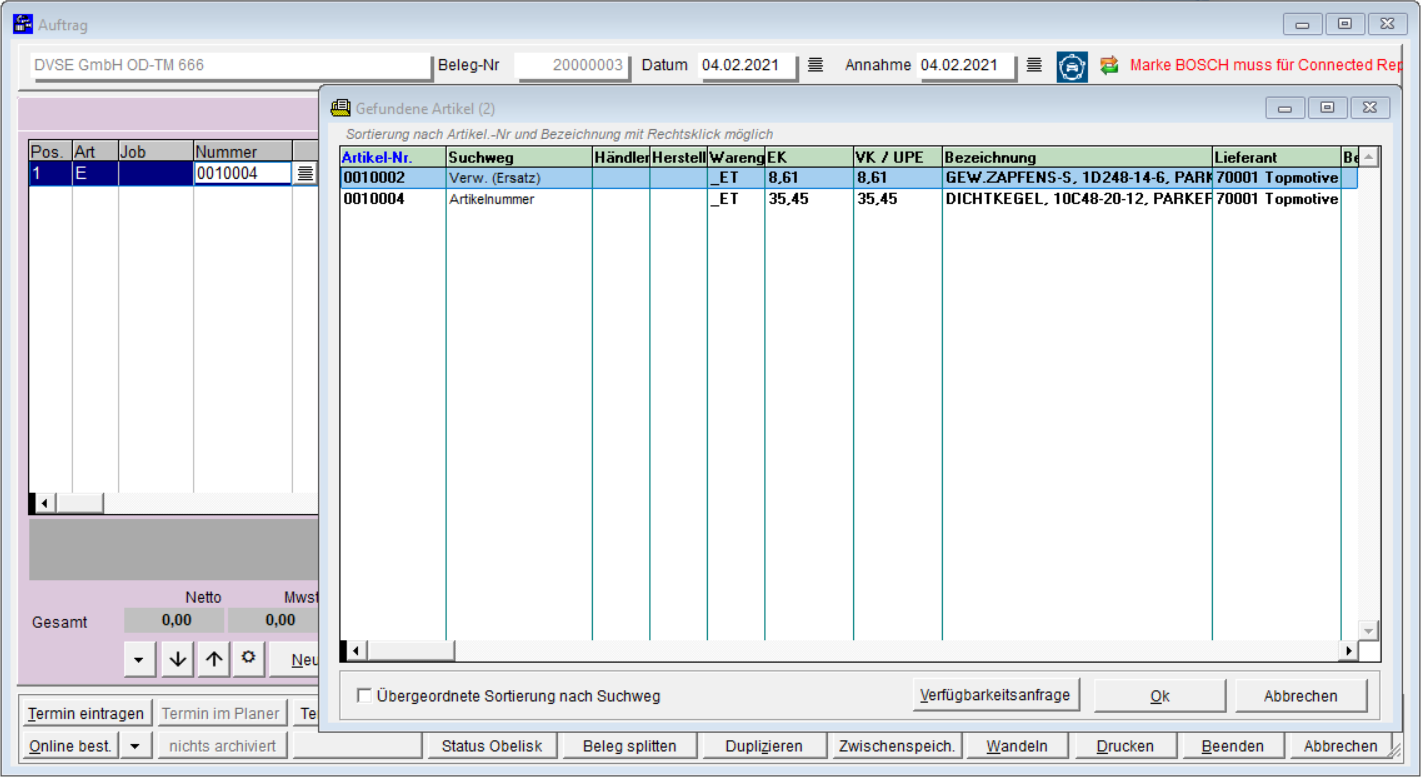Maximize the Gefundene Artikel window
Screen dimensions: 1421x778
click(1327, 108)
